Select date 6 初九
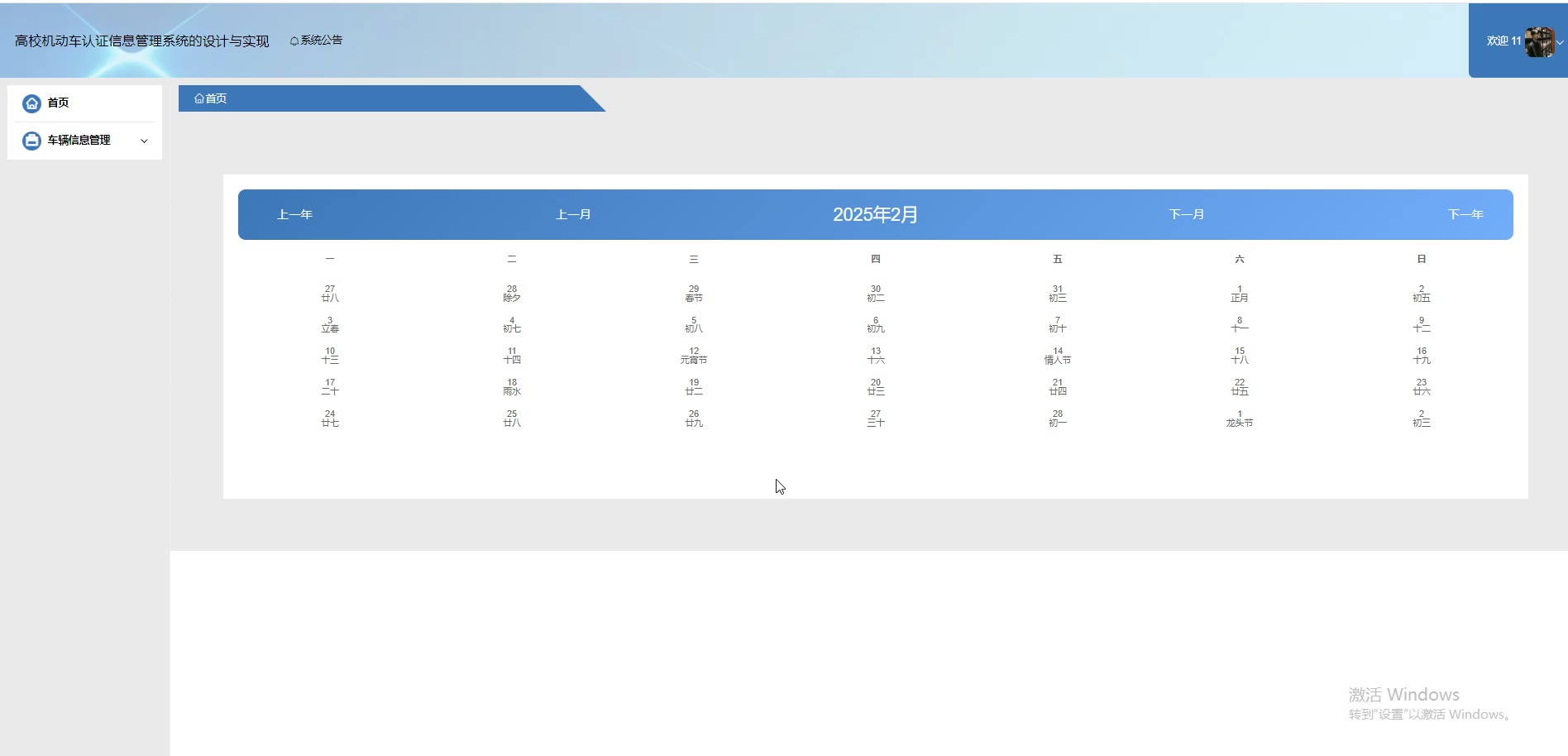Image resolution: width=1568 pixels, height=756 pixels. coord(876,325)
